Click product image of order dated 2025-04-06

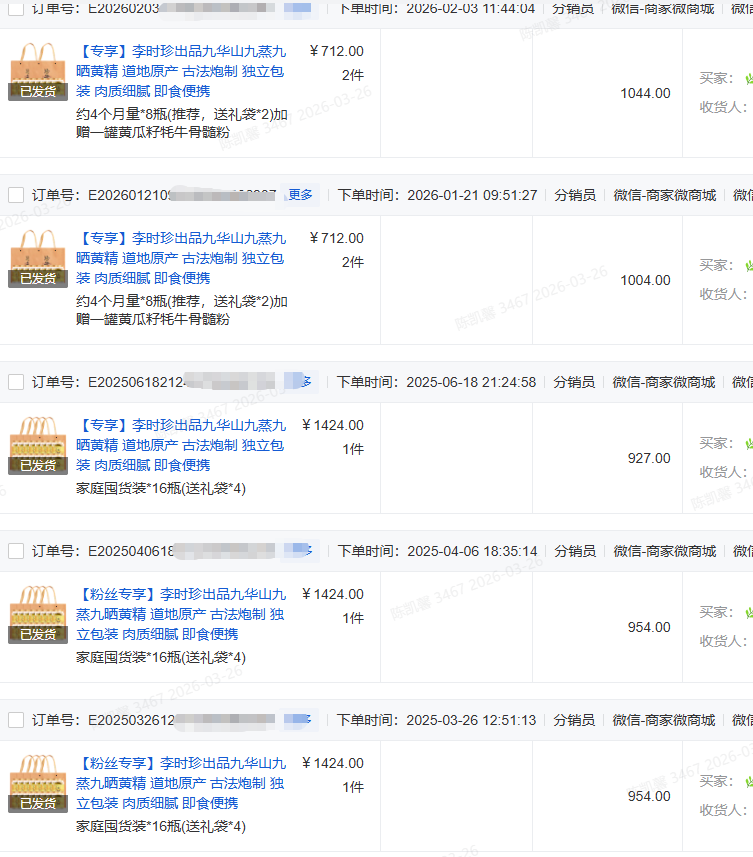(38, 614)
